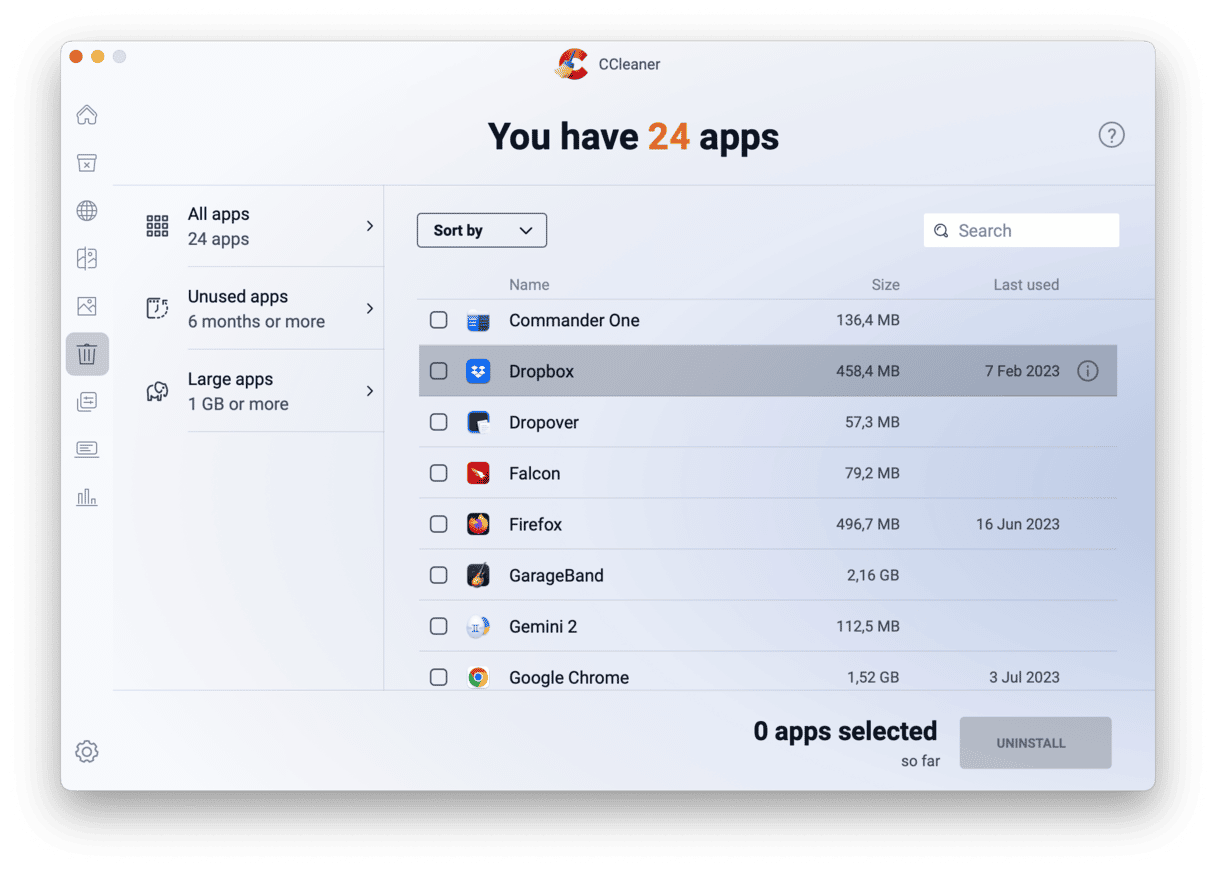1216x871 pixels.
Task: Click the Dropbox app icon
Action: tap(478, 371)
